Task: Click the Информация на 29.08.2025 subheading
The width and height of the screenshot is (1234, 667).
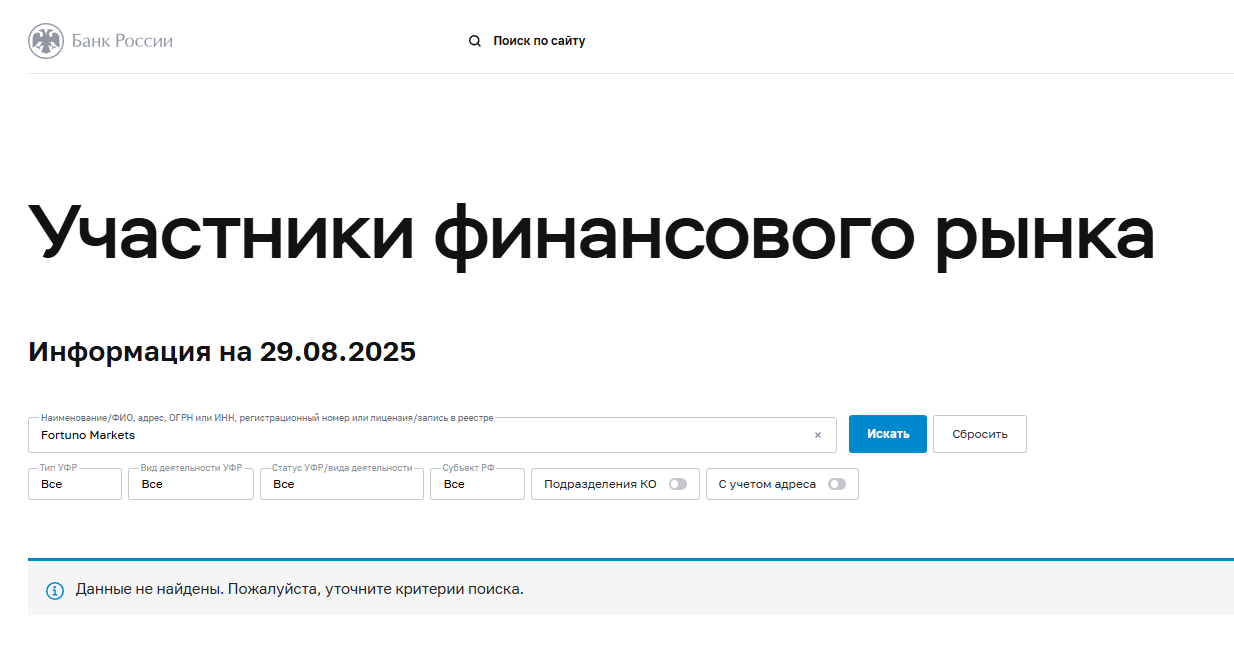Action: (222, 352)
